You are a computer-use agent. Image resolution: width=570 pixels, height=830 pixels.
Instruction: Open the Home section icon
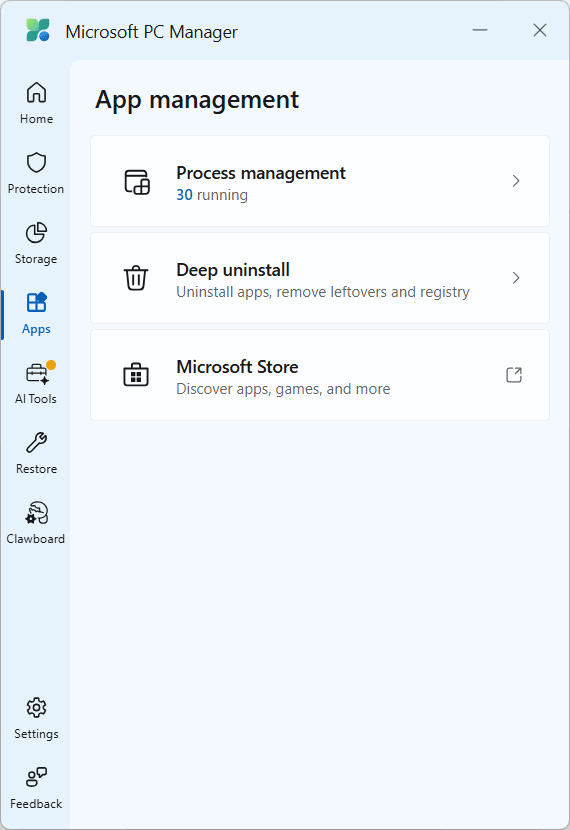pyautogui.click(x=36, y=93)
